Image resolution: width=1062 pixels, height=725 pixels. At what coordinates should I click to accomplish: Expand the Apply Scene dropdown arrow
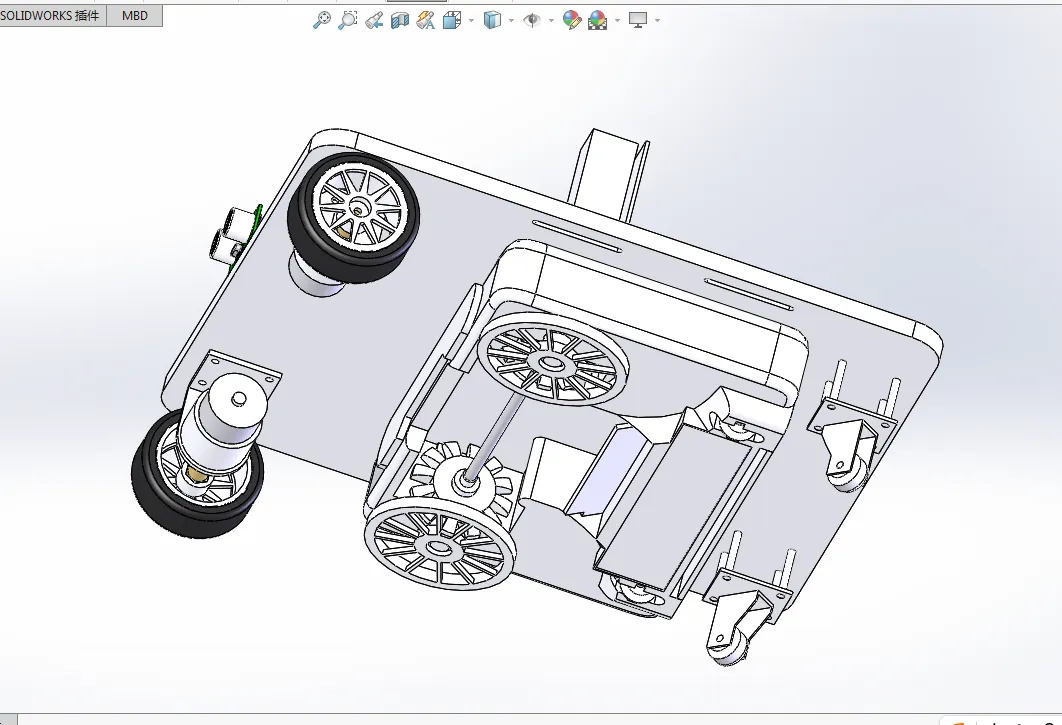(x=618, y=20)
